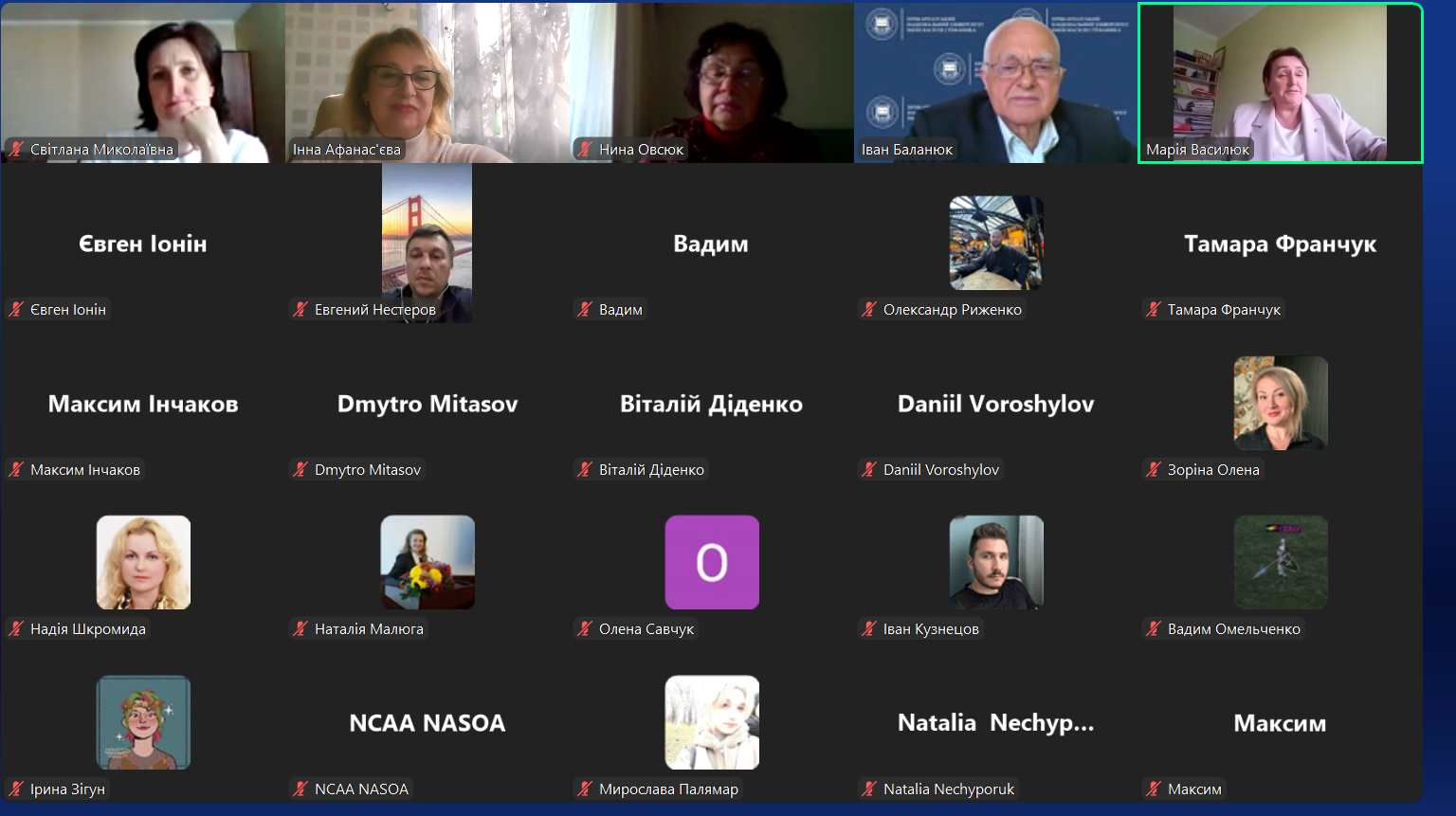Click the Вадим Омельченко name label
Image resolution: width=1456 pixels, height=816 pixels.
tap(1233, 628)
